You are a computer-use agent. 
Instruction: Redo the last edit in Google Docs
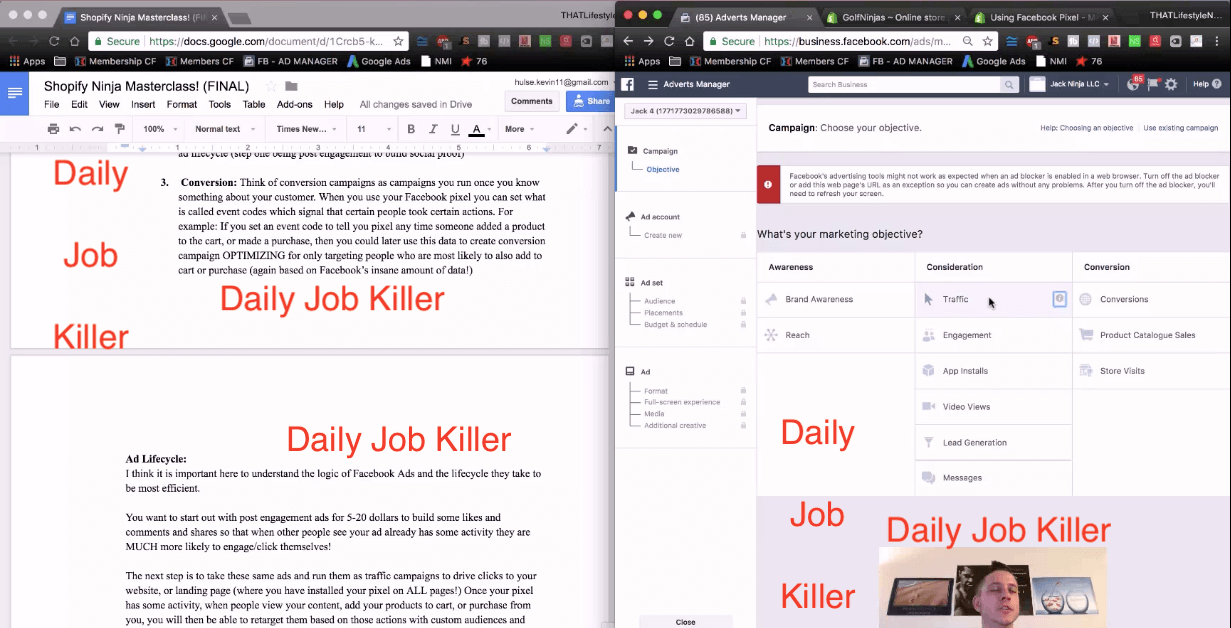point(97,129)
